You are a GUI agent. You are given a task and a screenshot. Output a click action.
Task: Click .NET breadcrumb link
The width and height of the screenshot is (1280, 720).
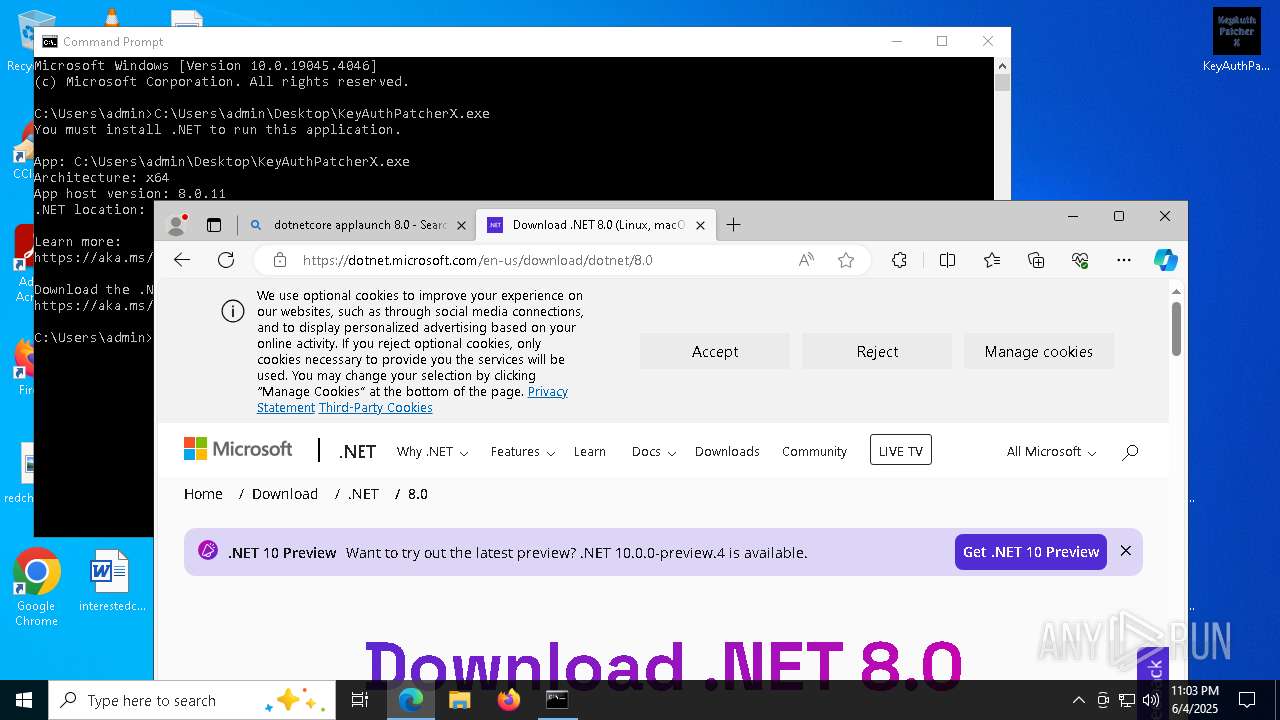(363, 494)
